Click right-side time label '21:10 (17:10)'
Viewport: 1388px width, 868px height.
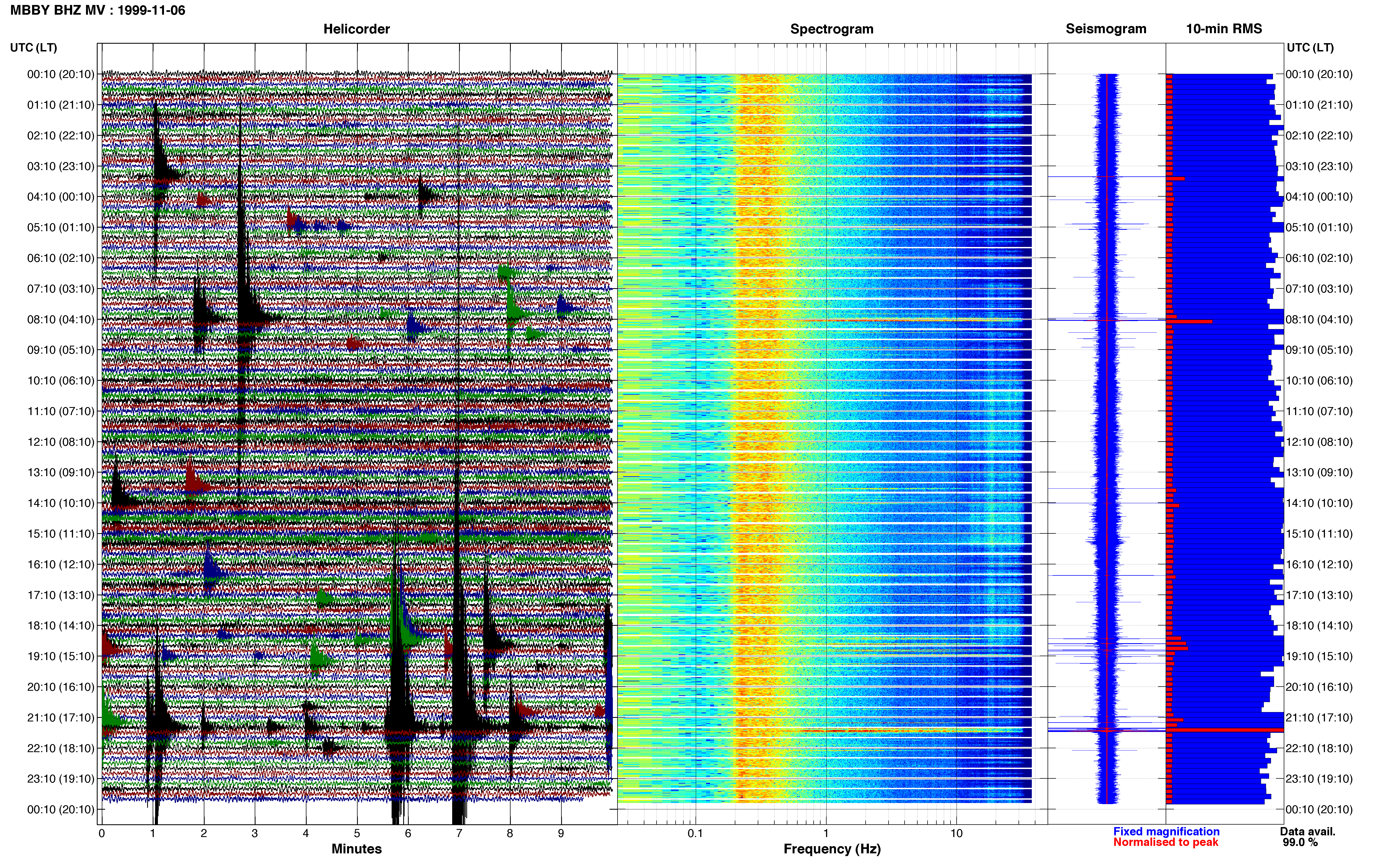[1319, 718]
